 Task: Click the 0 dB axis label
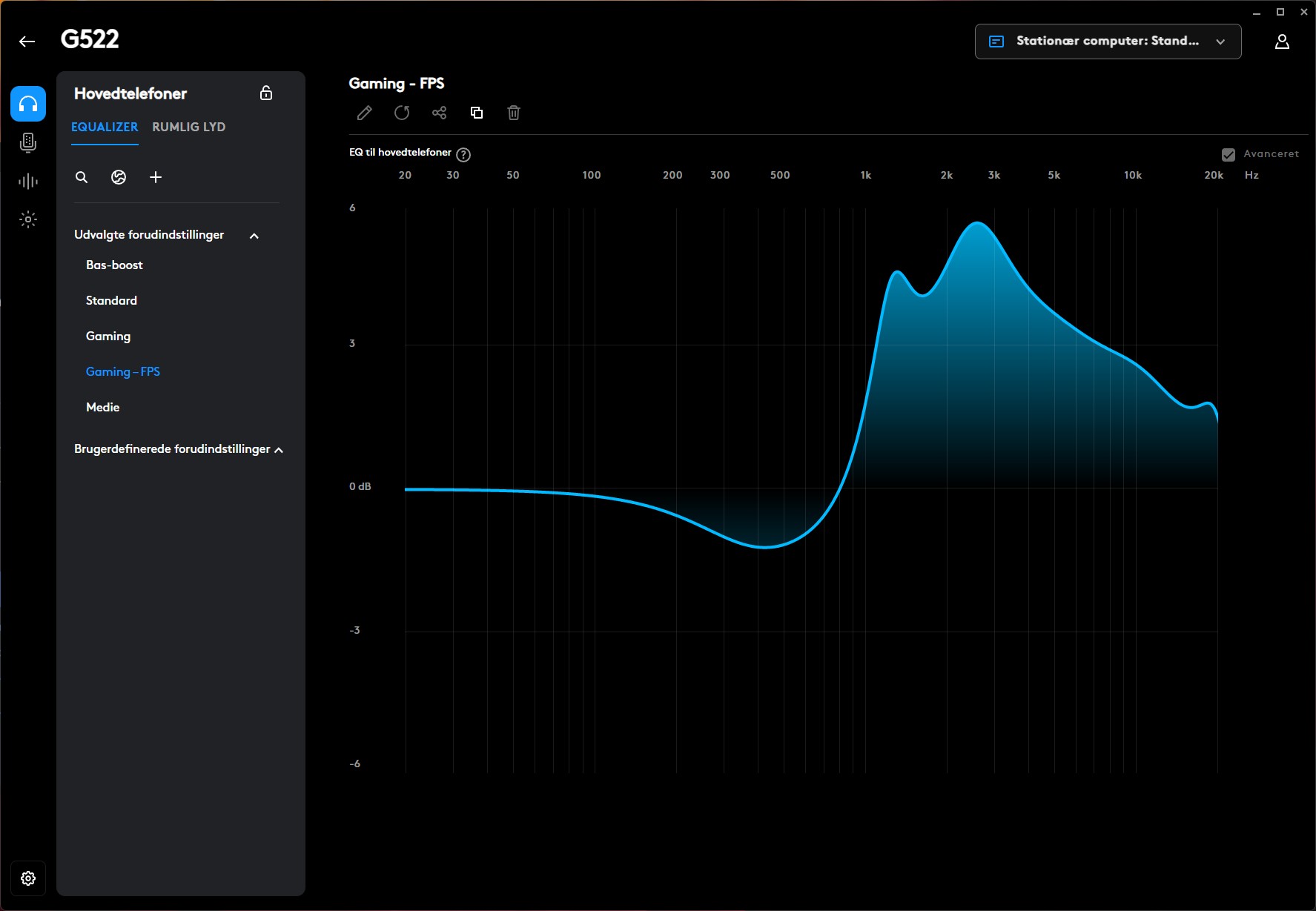[360, 486]
